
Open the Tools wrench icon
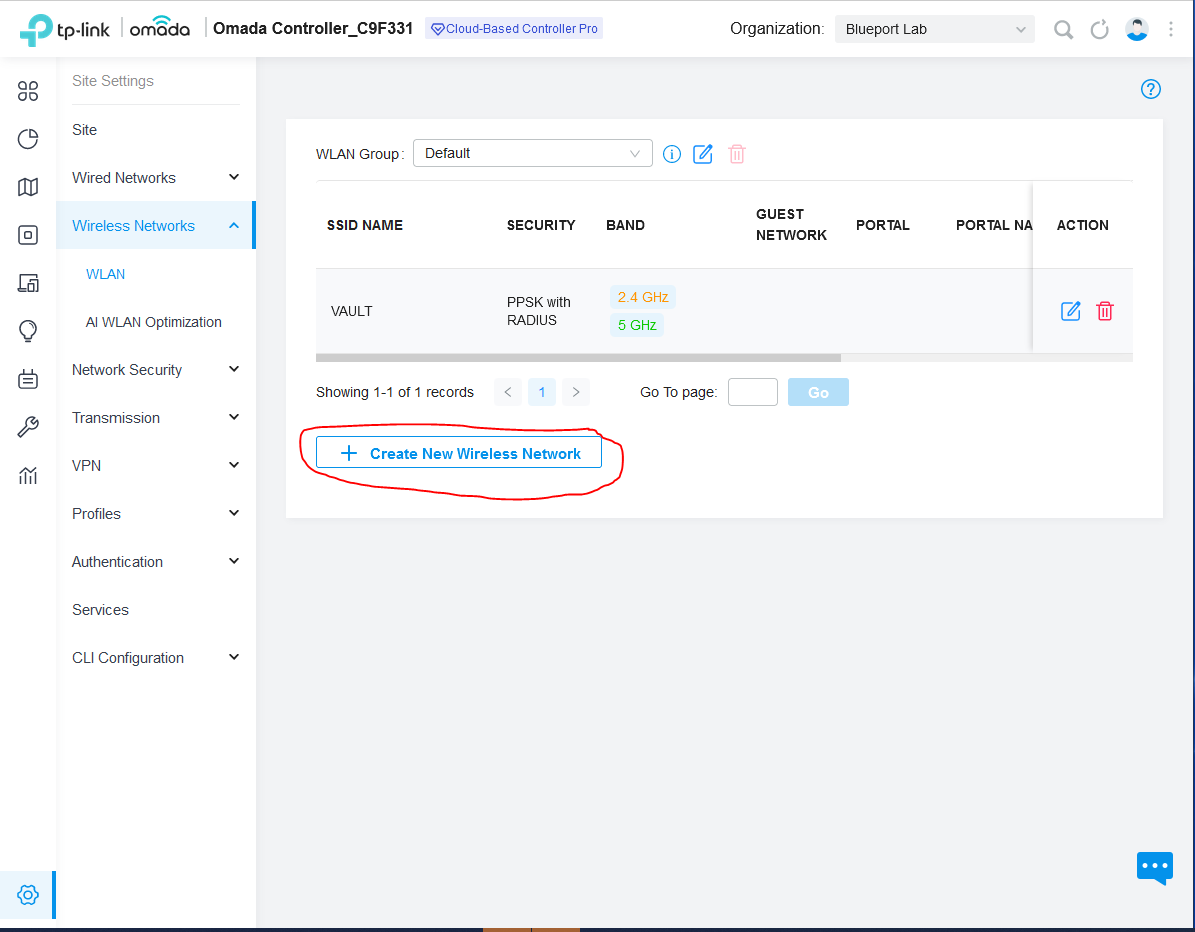coord(28,428)
